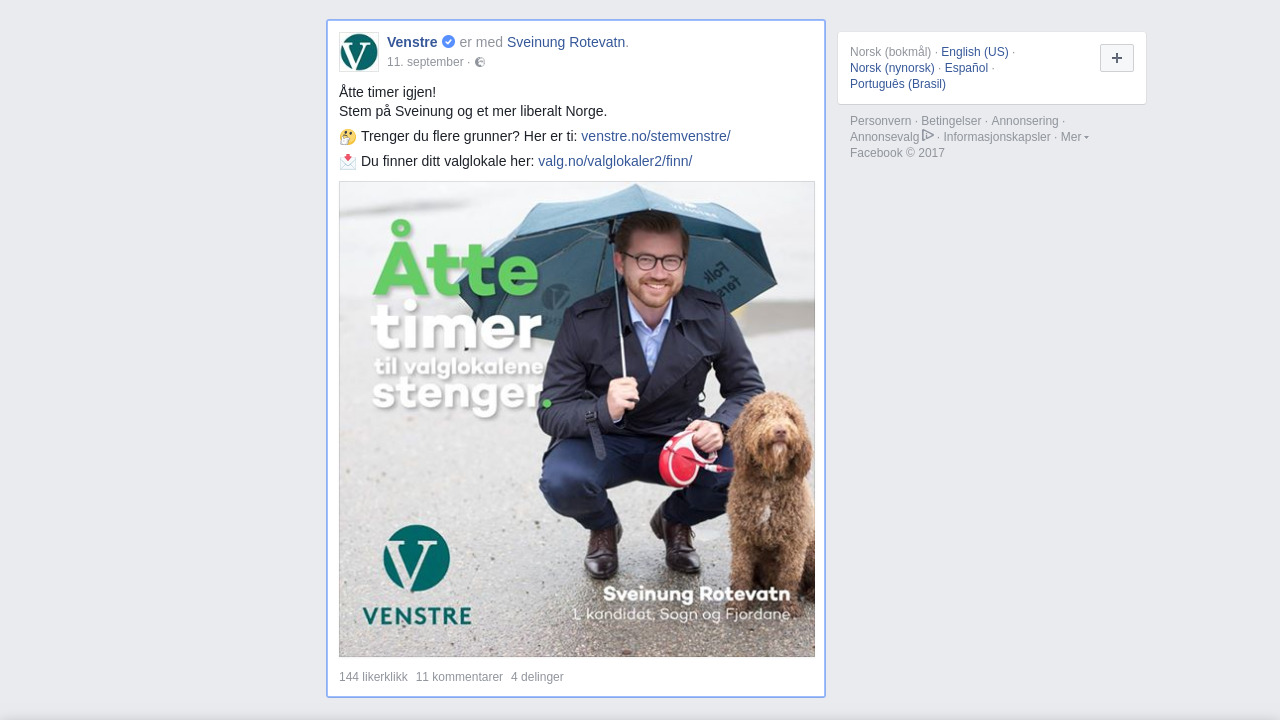Click the AdChoices triangle icon
This screenshot has height=720, width=1280.
[x=928, y=135]
